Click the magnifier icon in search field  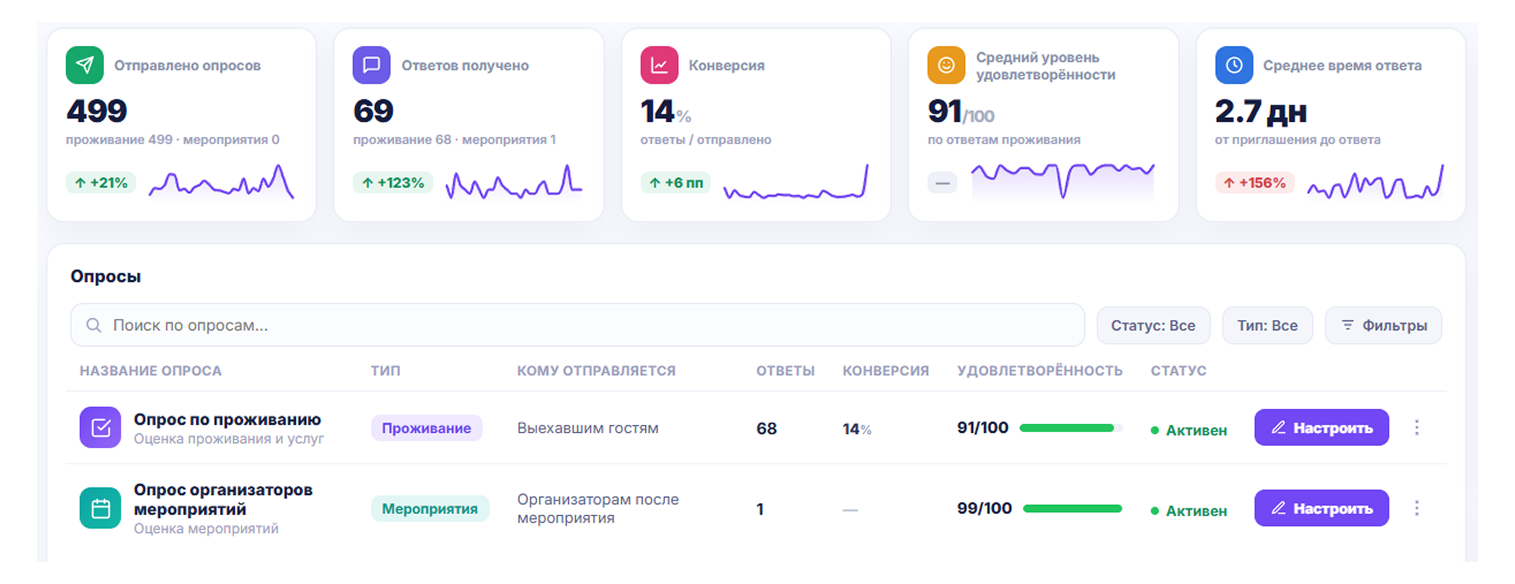coord(94,325)
